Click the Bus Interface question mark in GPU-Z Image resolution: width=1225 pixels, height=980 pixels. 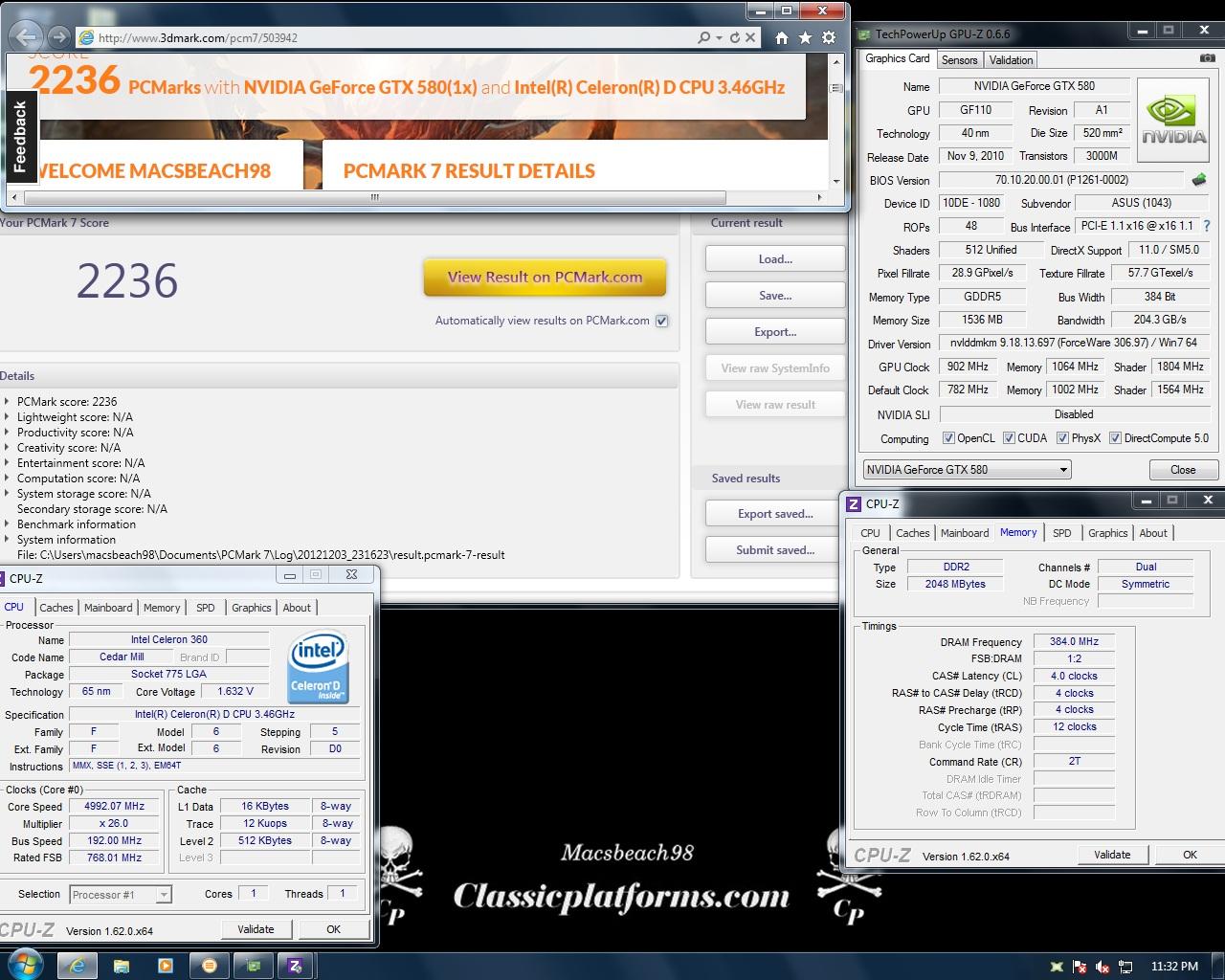click(1207, 226)
